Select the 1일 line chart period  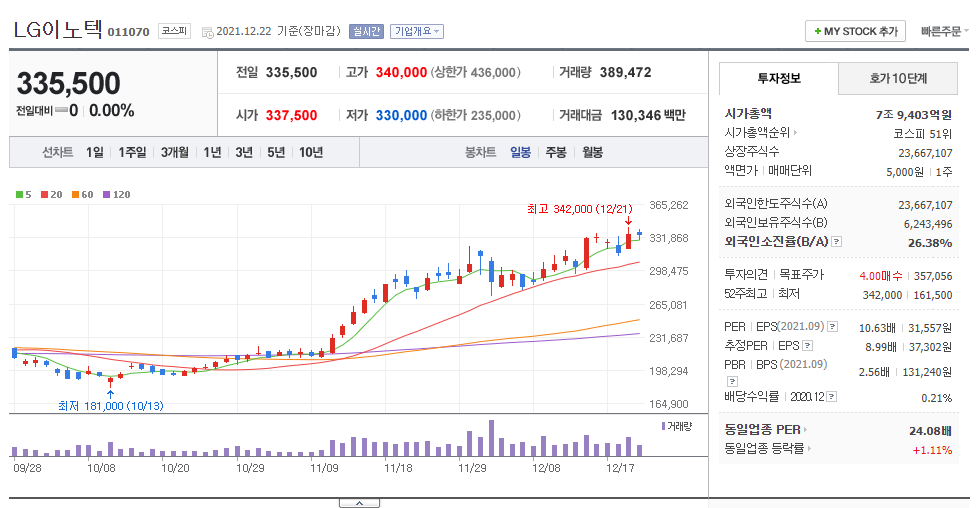[x=95, y=152]
